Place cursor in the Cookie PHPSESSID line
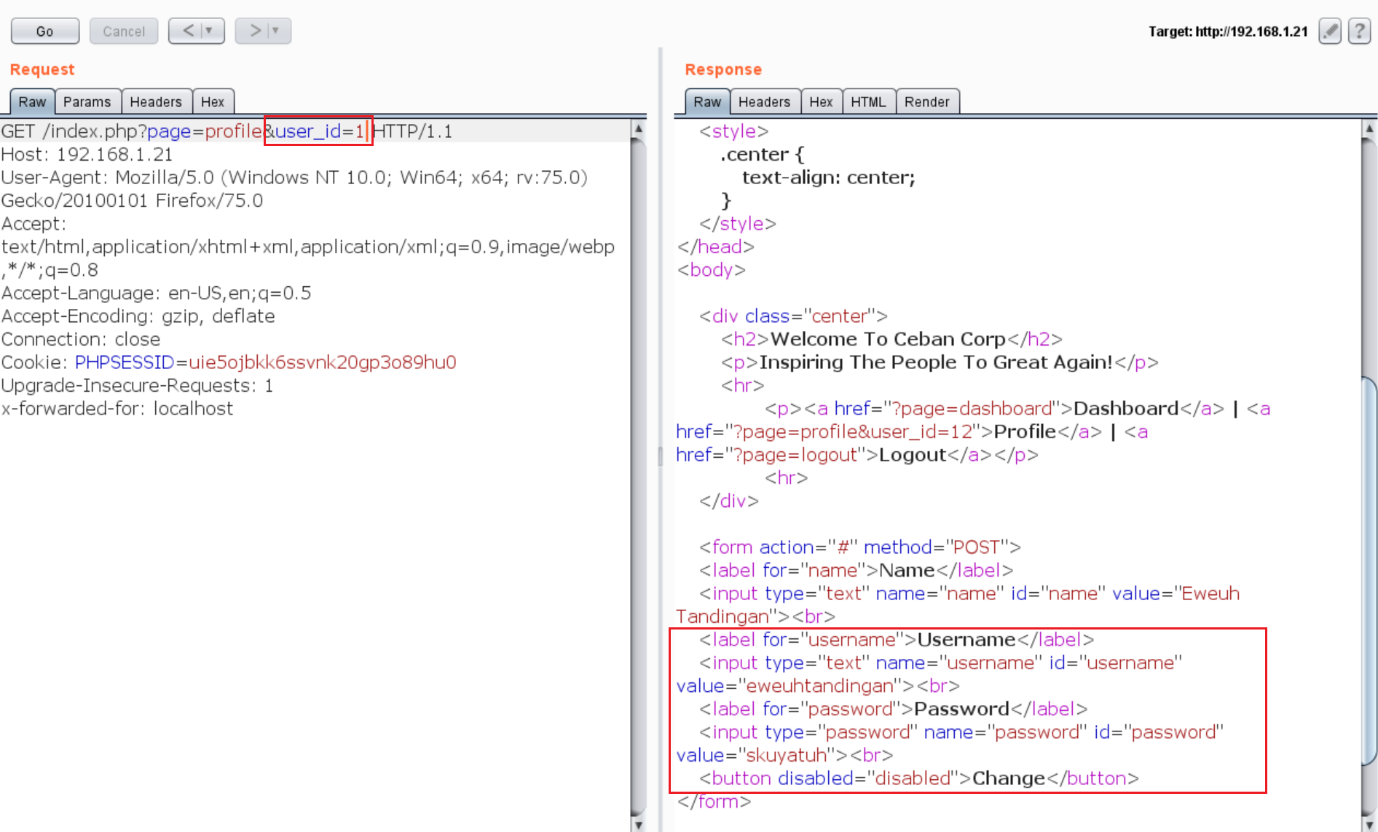This screenshot has height=832, width=1378. point(300,362)
